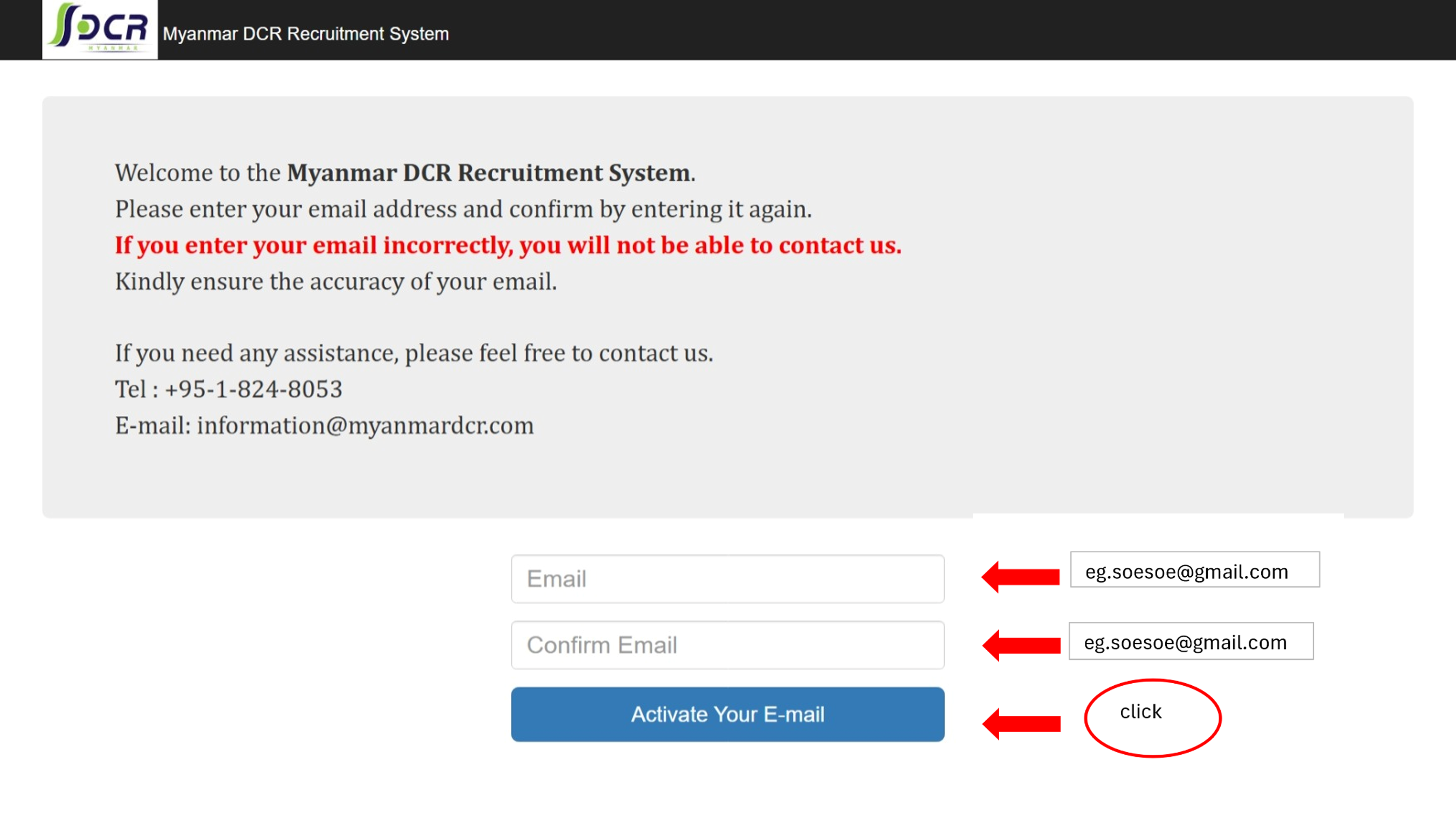The width and height of the screenshot is (1456, 826).
Task: Click the lower eg.soesoe@gmail.com example box
Action: pos(1191,641)
